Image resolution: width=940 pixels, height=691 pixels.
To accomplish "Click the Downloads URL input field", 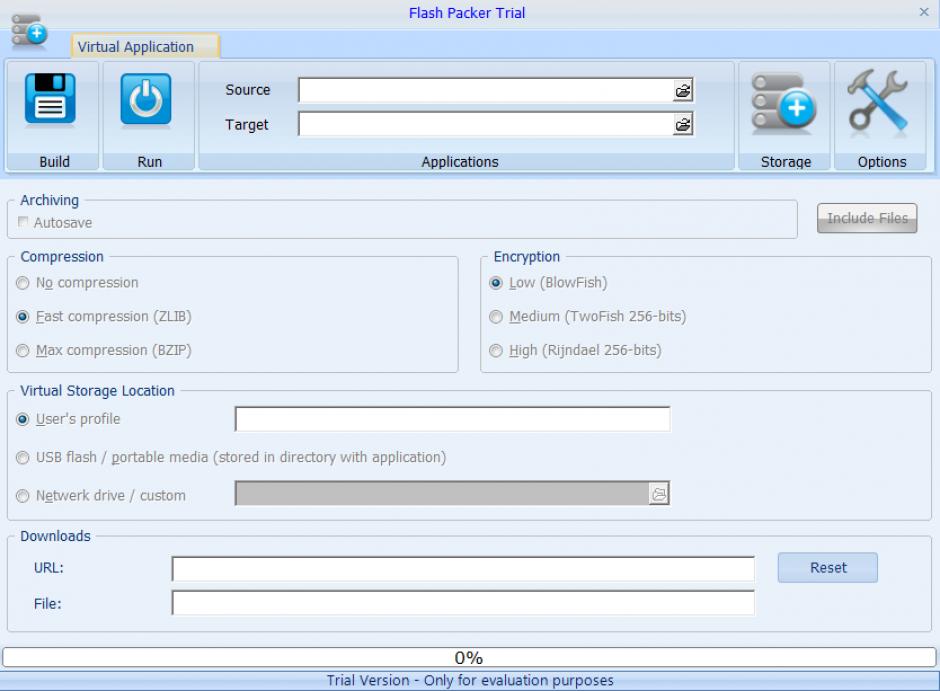I will [463, 569].
